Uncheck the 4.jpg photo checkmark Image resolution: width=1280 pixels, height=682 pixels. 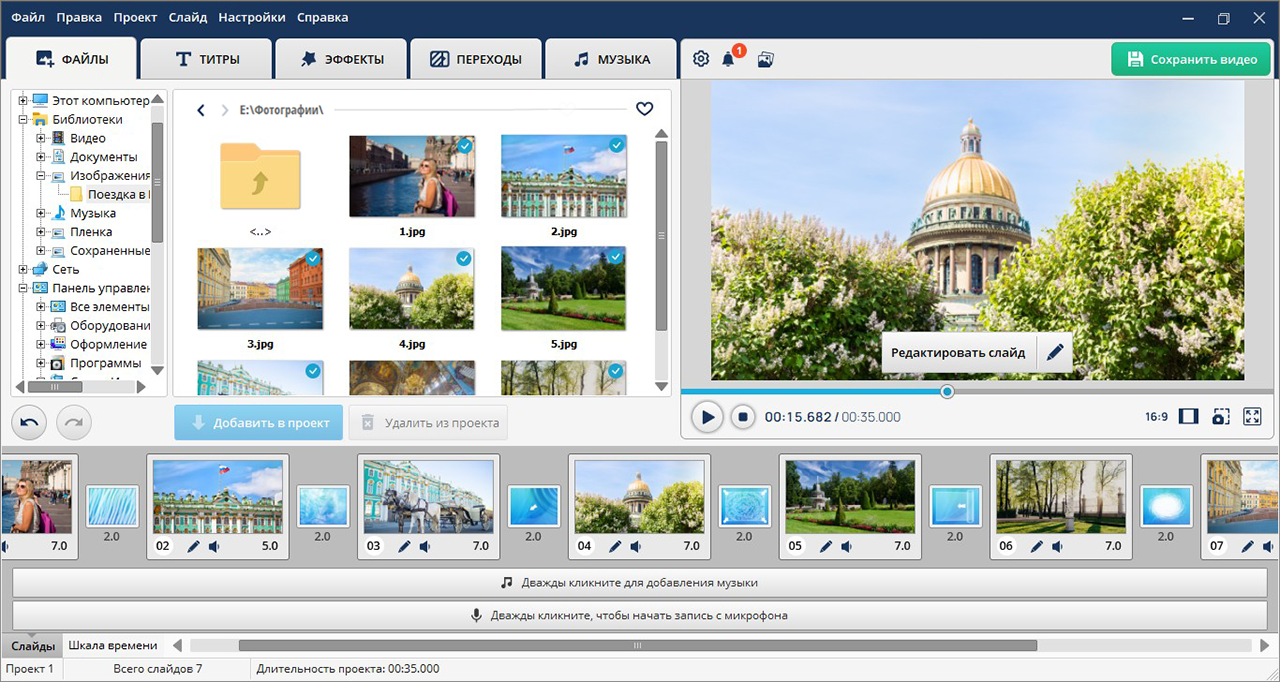click(x=464, y=258)
